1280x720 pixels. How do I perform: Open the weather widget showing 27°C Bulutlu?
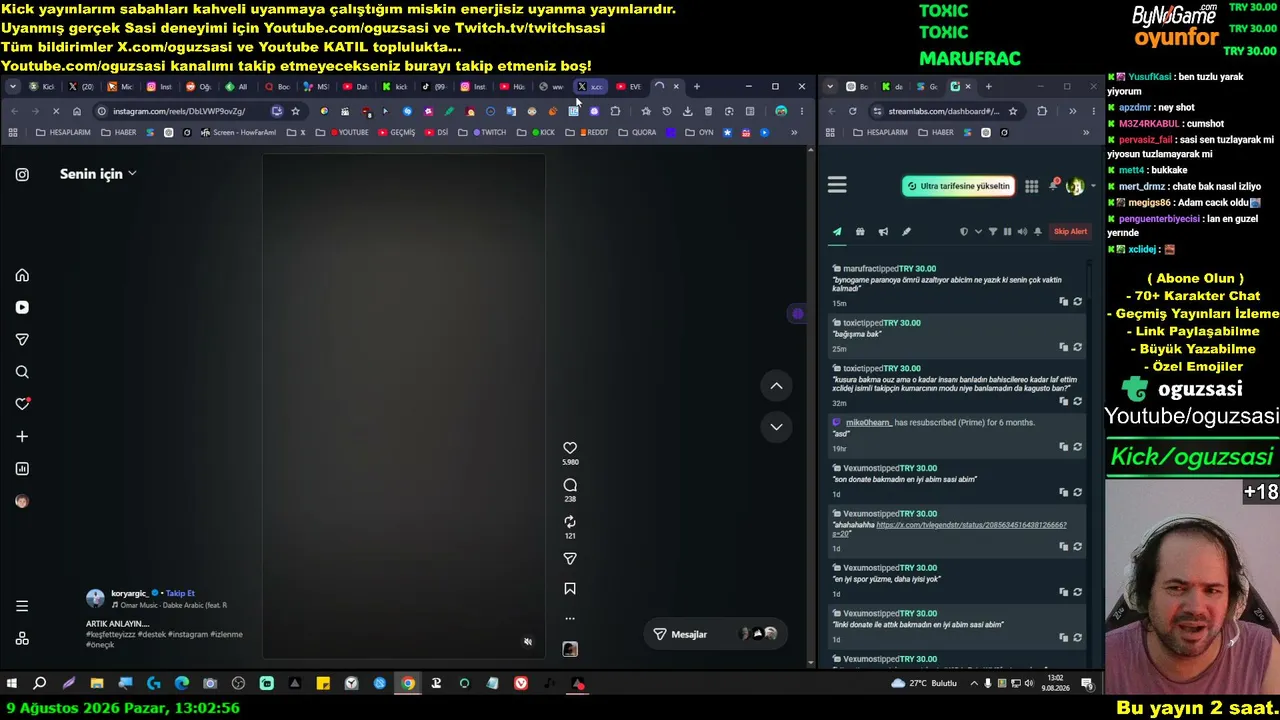[924, 684]
